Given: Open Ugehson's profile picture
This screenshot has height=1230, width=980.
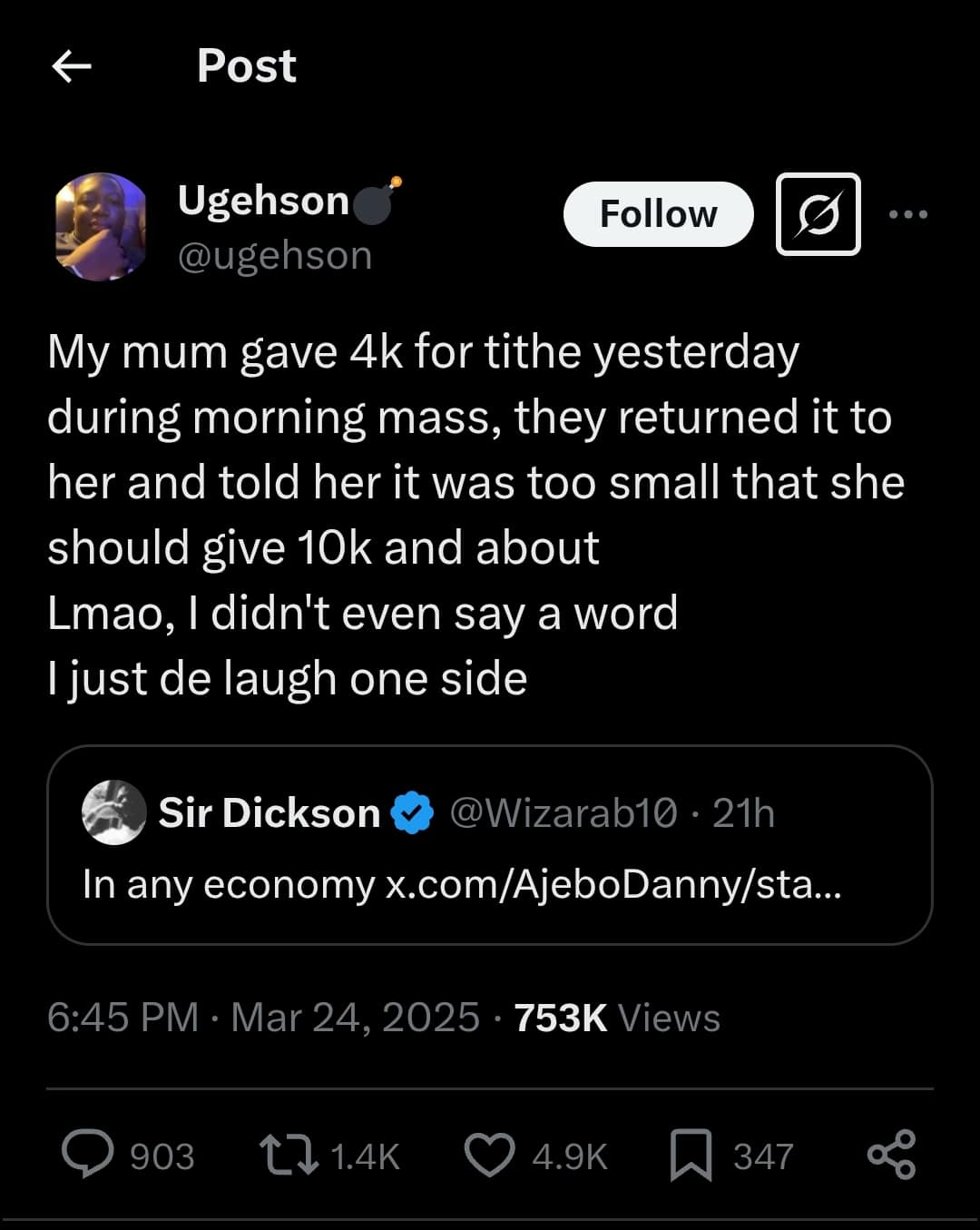Looking at the screenshot, I should pos(101,227).
